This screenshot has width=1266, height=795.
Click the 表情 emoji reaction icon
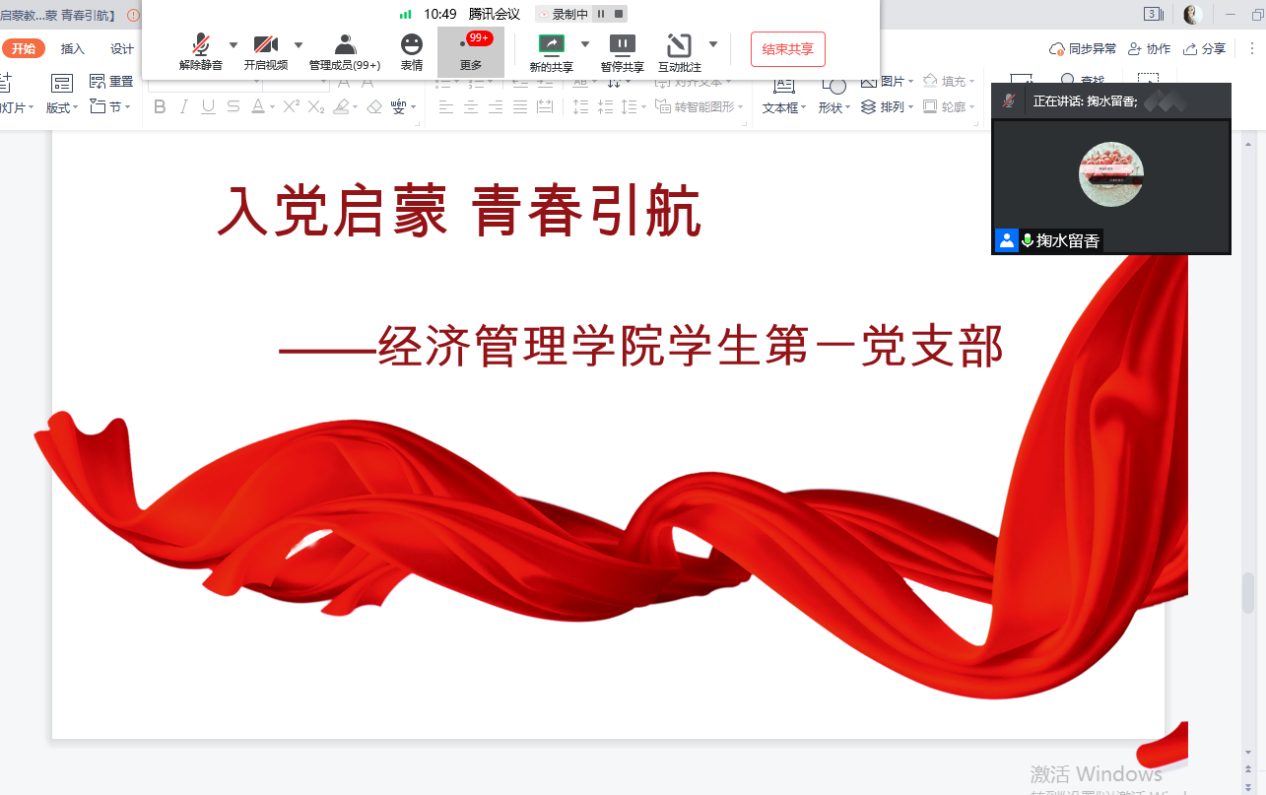(411, 51)
